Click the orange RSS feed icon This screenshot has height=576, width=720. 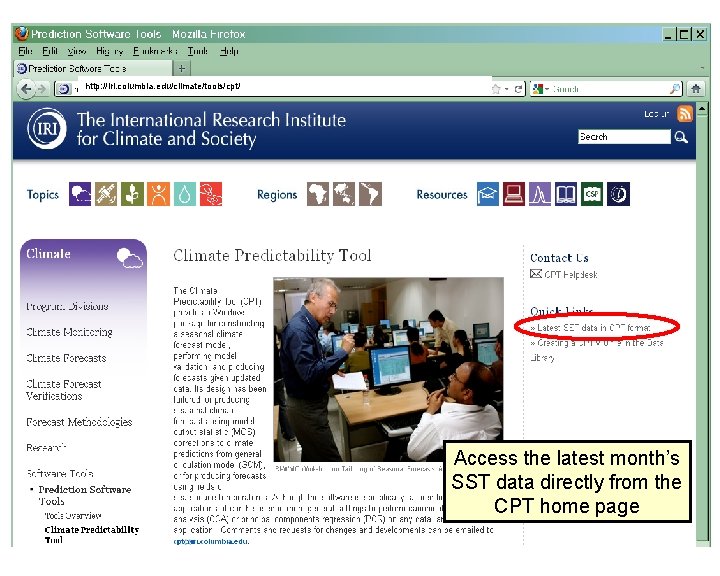point(685,113)
